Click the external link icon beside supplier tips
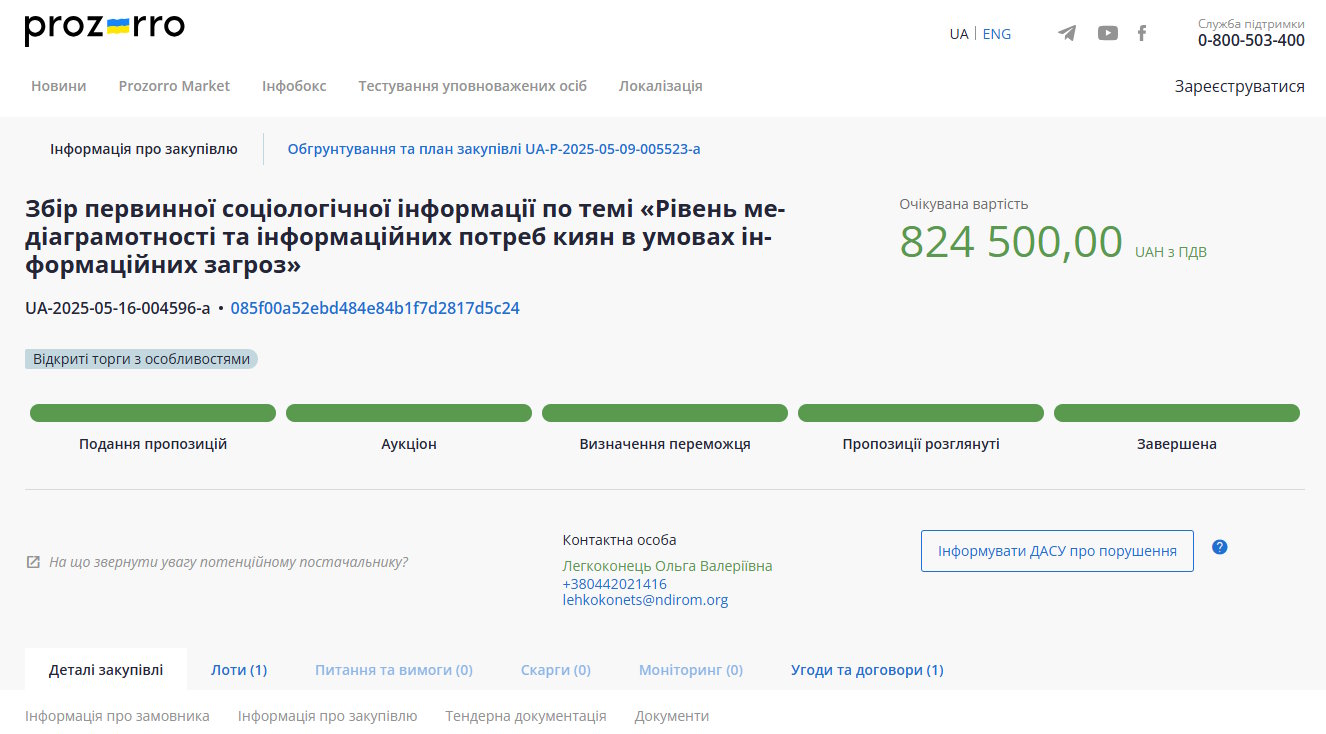Image resolution: width=1326 pixels, height=734 pixels. coord(33,562)
